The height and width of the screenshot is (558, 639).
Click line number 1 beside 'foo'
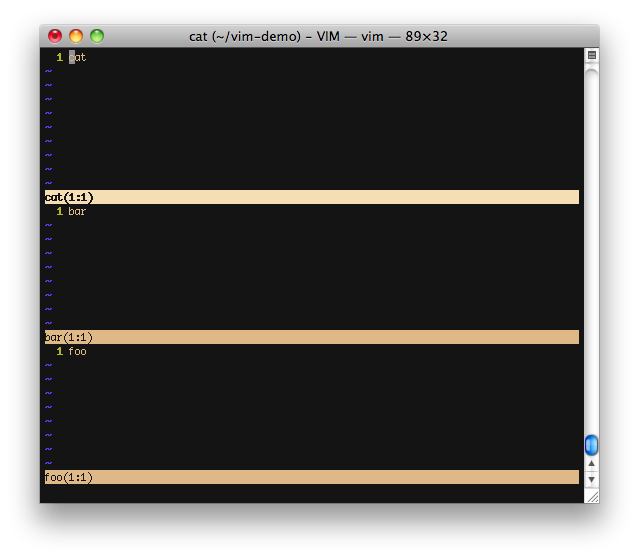pos(59,351)
